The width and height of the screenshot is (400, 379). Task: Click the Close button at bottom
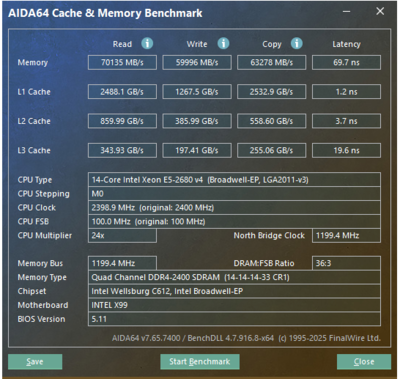pos(364,362)
